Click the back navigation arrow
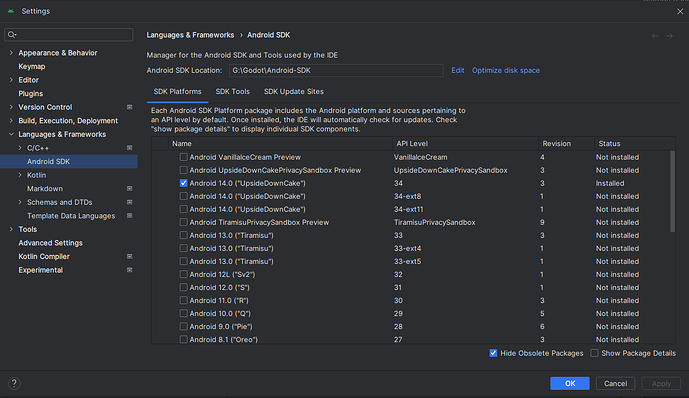Image resolution: width=689 pixels, height=398 pixels. [655, 36]
